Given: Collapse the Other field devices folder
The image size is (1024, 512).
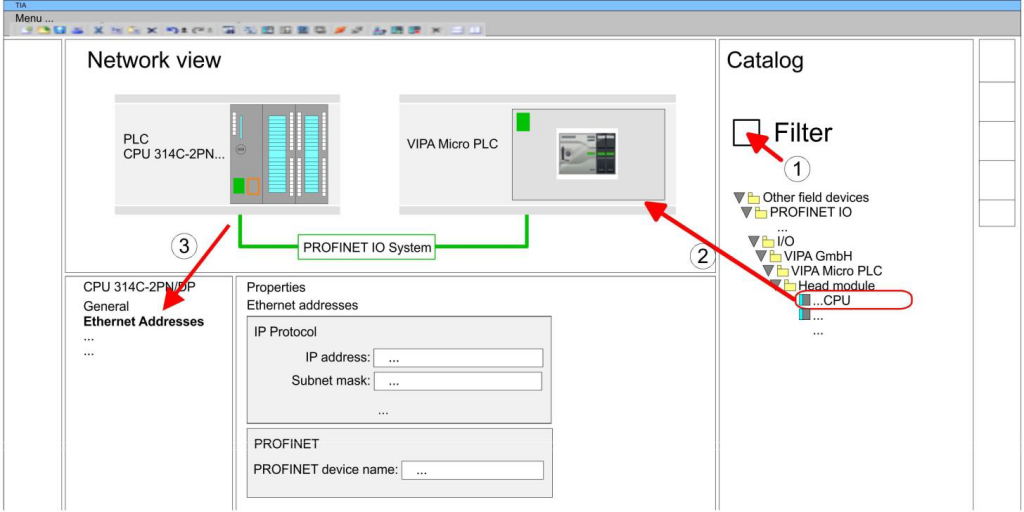Looking at the screenshot, I should pos(739,197).
